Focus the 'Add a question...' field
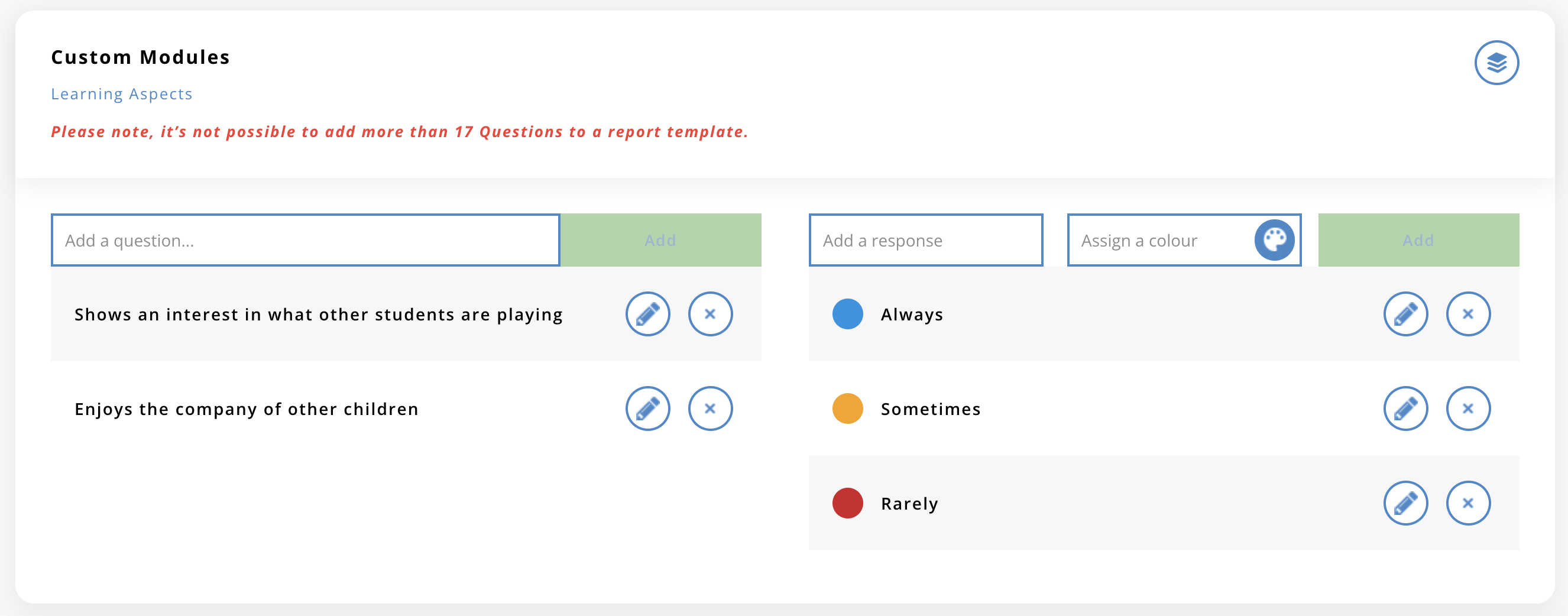The image size is (1568, 616). (306, 241)
